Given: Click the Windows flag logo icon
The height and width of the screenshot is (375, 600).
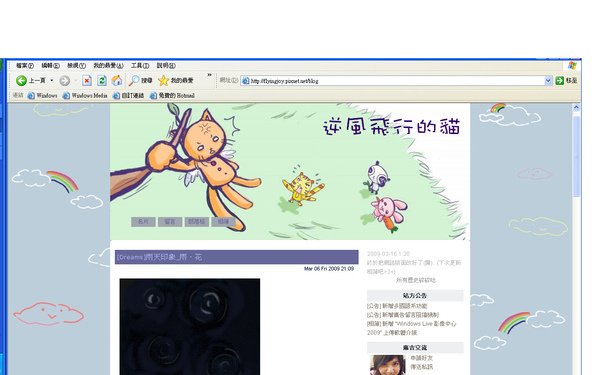Looking at the screenshot, I should pyautogui.click(x=572, y=65).
